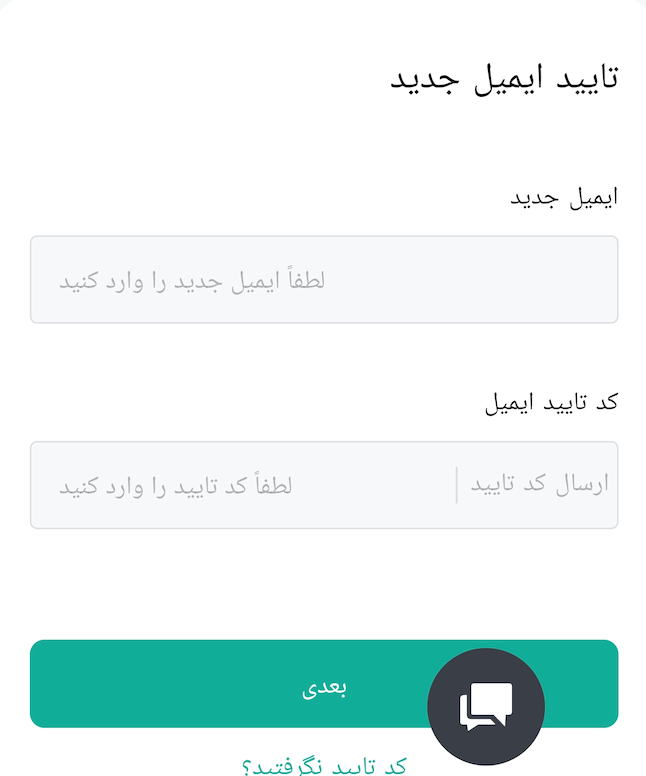This screenshot has width=646, height=776.
Task: Click the تایید ایمیل جدید page heading
Action: 504,78
